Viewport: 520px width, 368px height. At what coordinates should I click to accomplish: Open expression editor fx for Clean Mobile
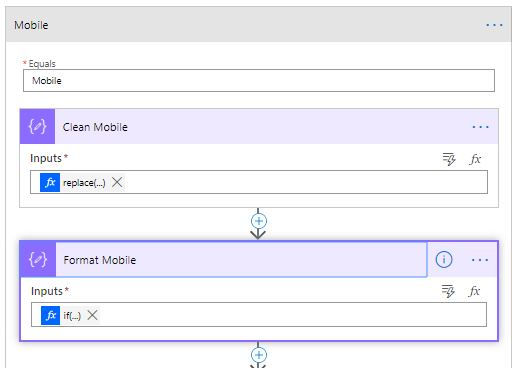pos(475,159)
